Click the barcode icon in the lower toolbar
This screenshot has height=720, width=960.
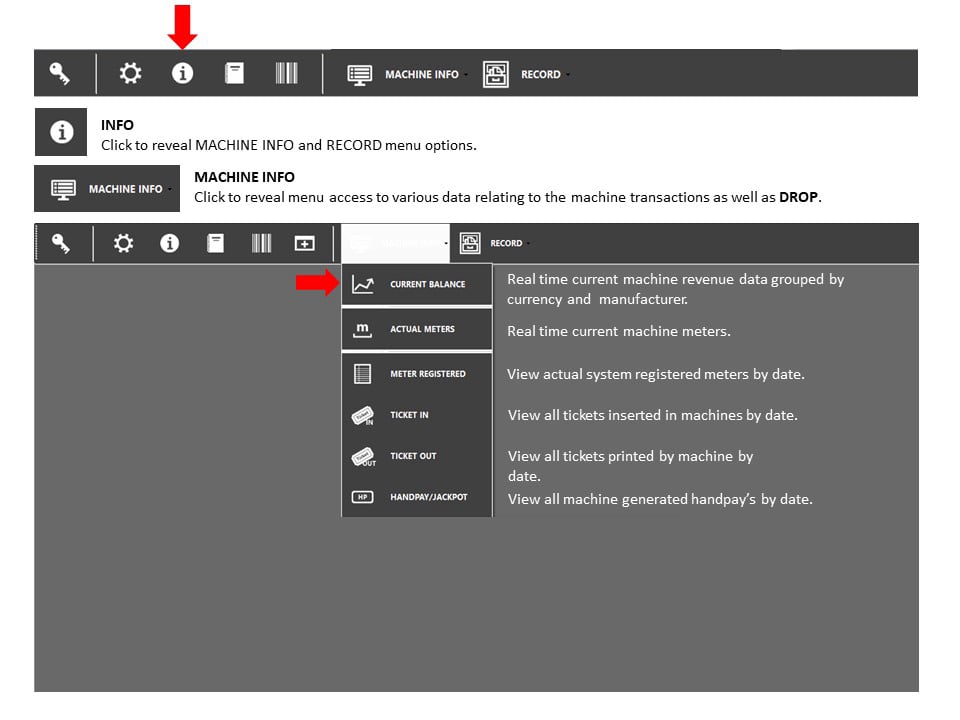pyautogui.click(x=261, y=244)
